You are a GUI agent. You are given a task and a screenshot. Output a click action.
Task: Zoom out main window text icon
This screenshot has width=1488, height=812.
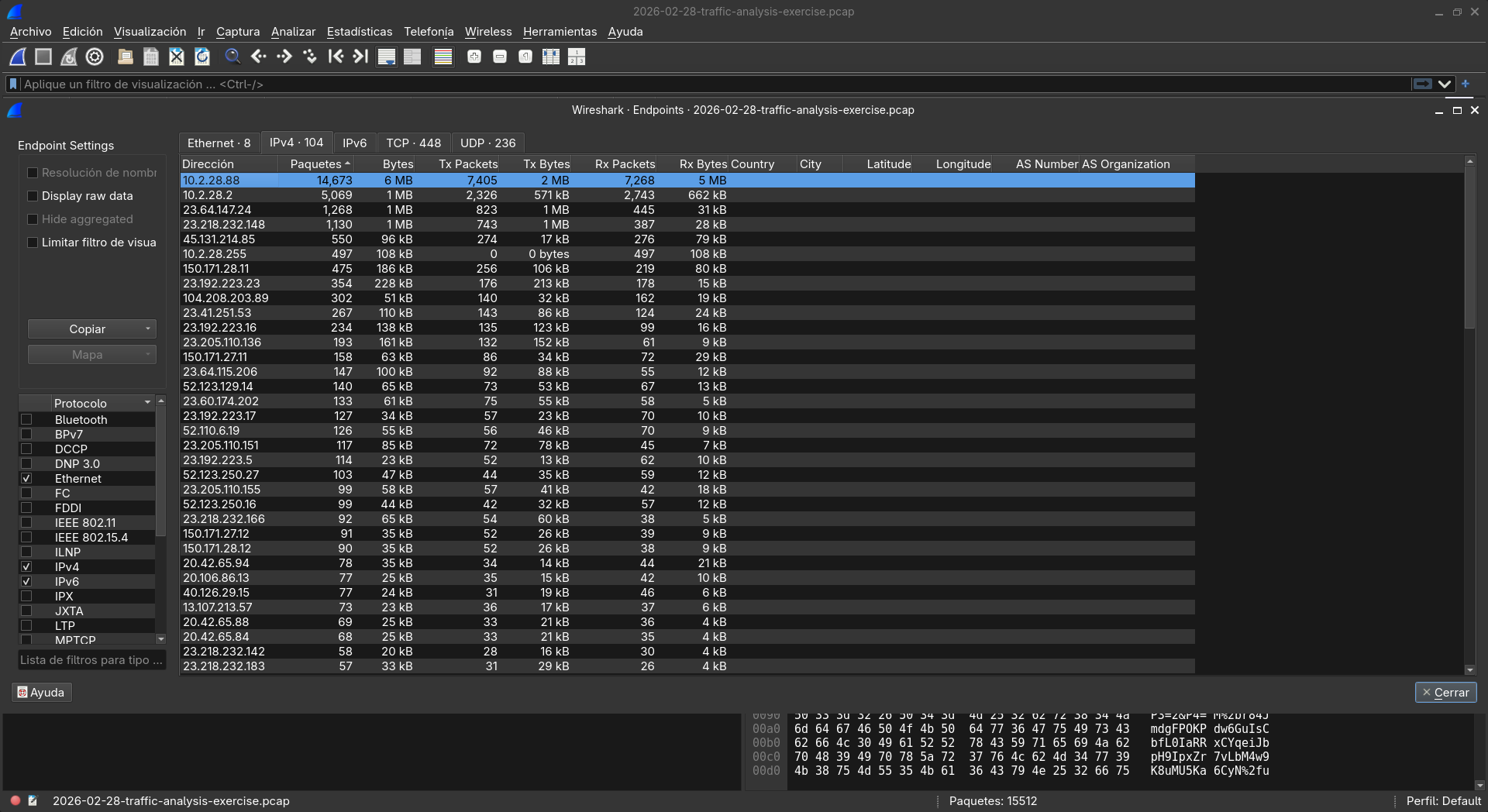pos(500,57)
